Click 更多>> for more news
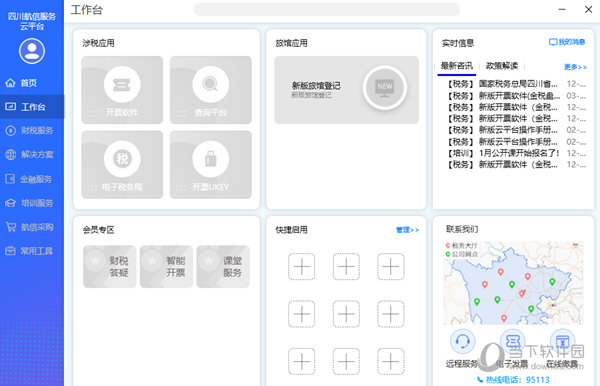This screenshot has width=600, height=386. coord(575,67)
